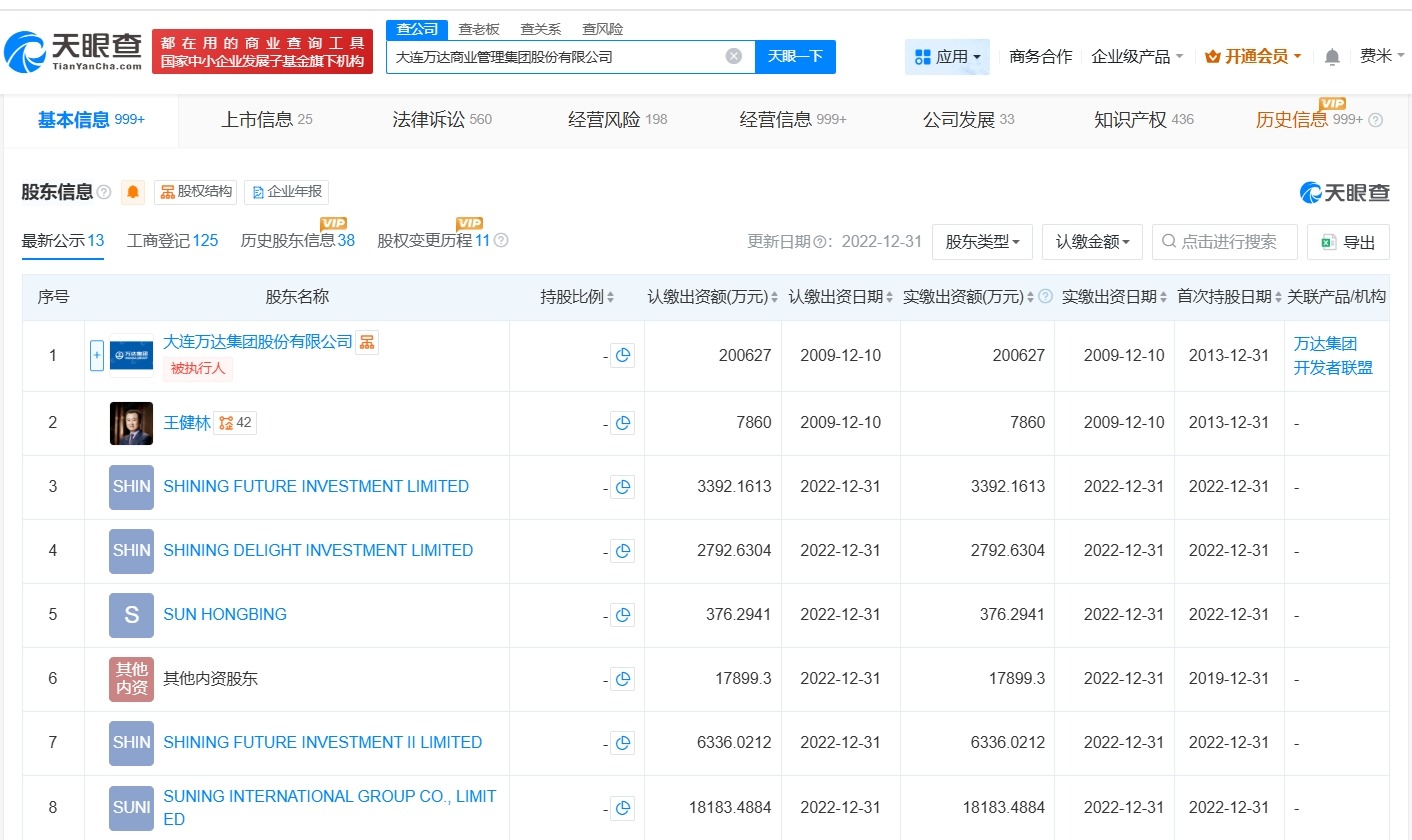Screen dimensions: 1412x840
Task: Open the bell notification icon beside 股东信息
Action: [x=133, y=192]
